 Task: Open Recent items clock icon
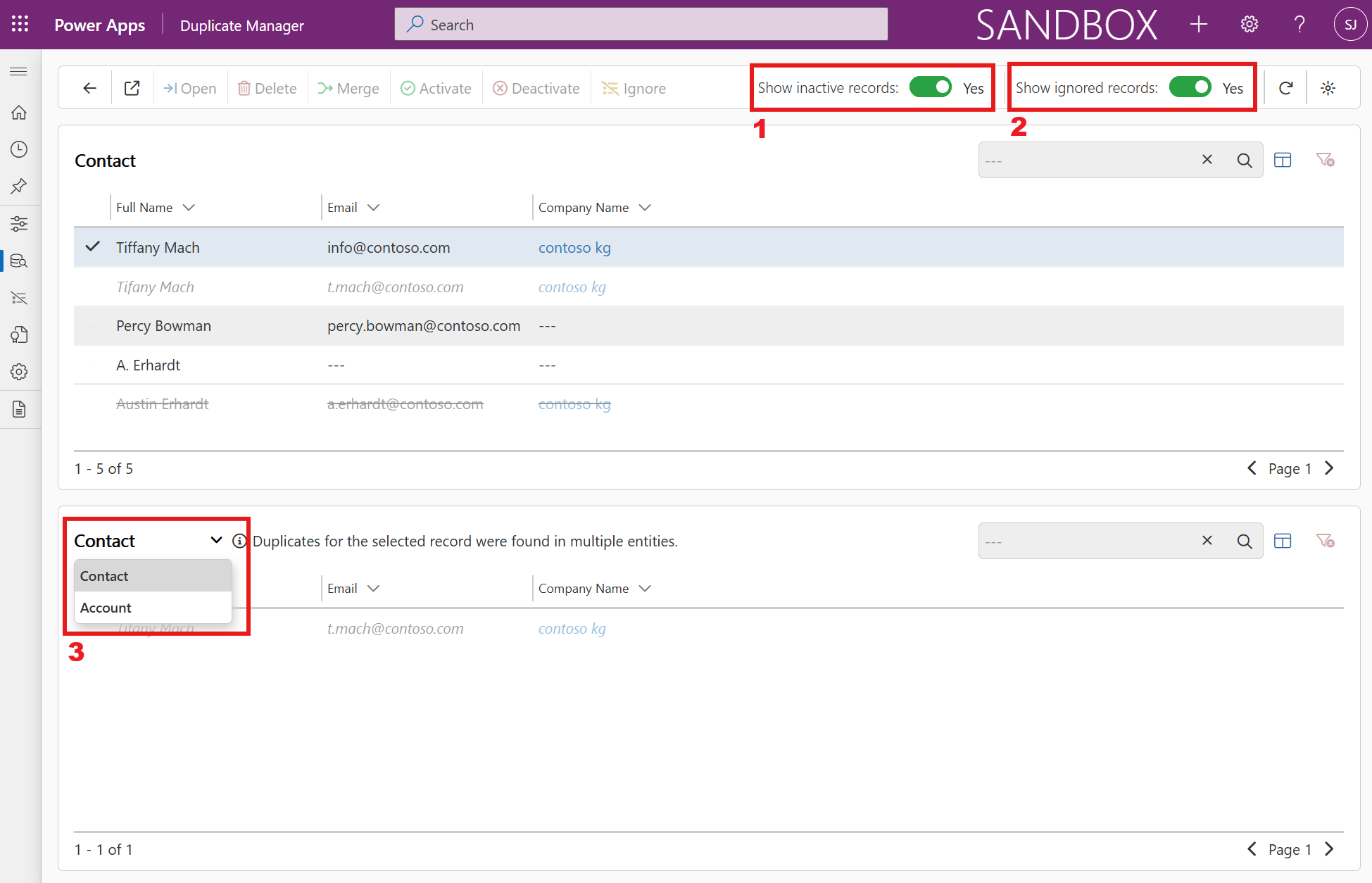[x=19, y=149]
